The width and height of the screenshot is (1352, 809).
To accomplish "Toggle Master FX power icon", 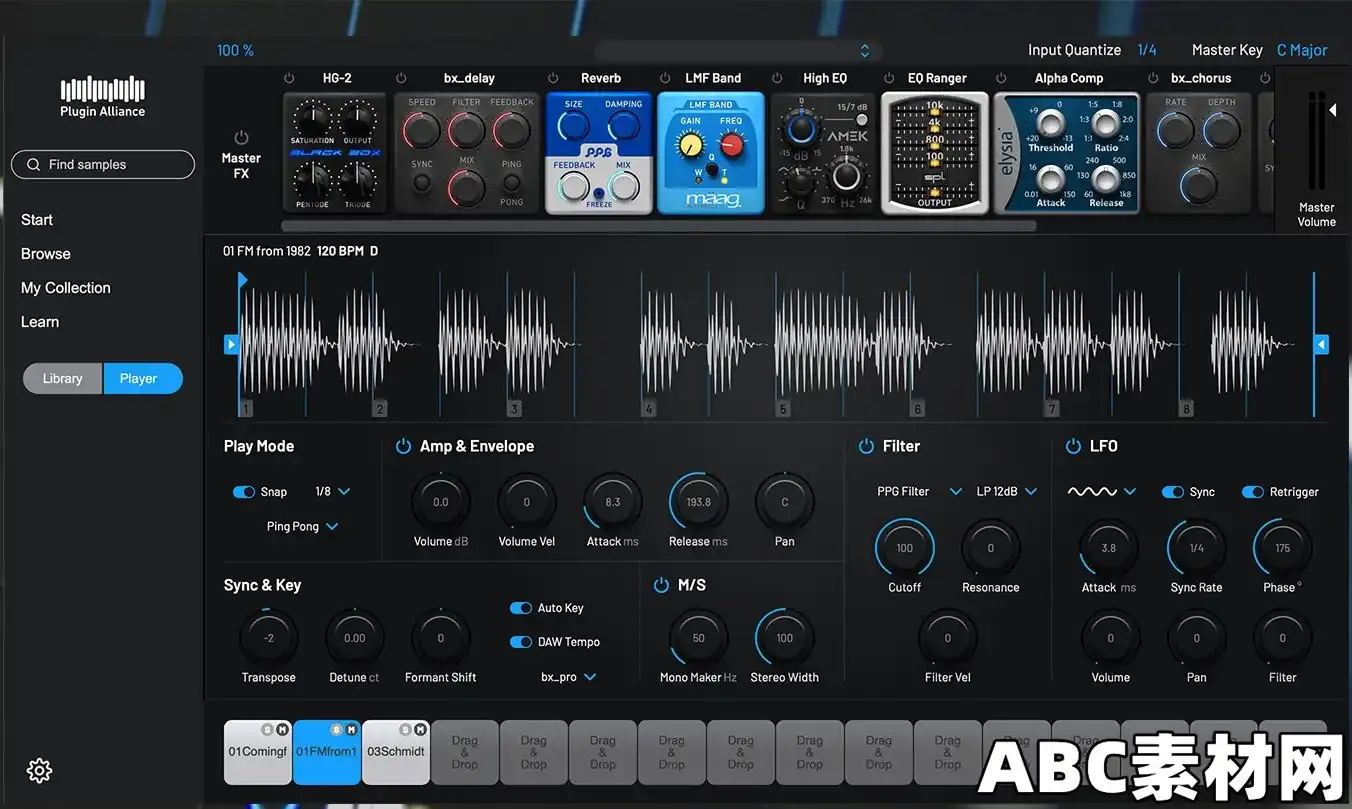I will coord(240,137).
